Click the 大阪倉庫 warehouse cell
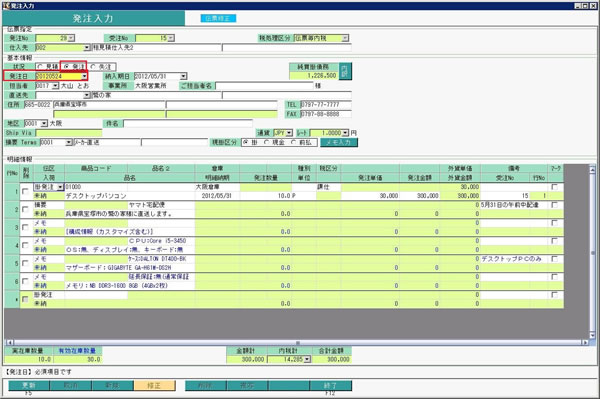Screen dimensions: 600x399 [x=217, y=187]
